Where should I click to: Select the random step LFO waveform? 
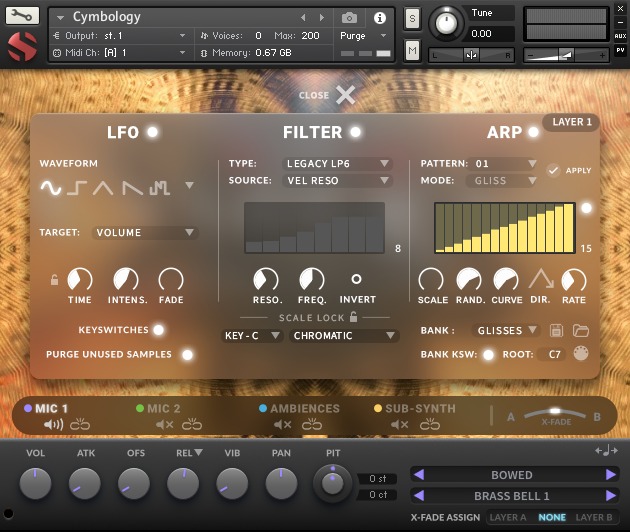pyautogui.click(x=160, y=188)
